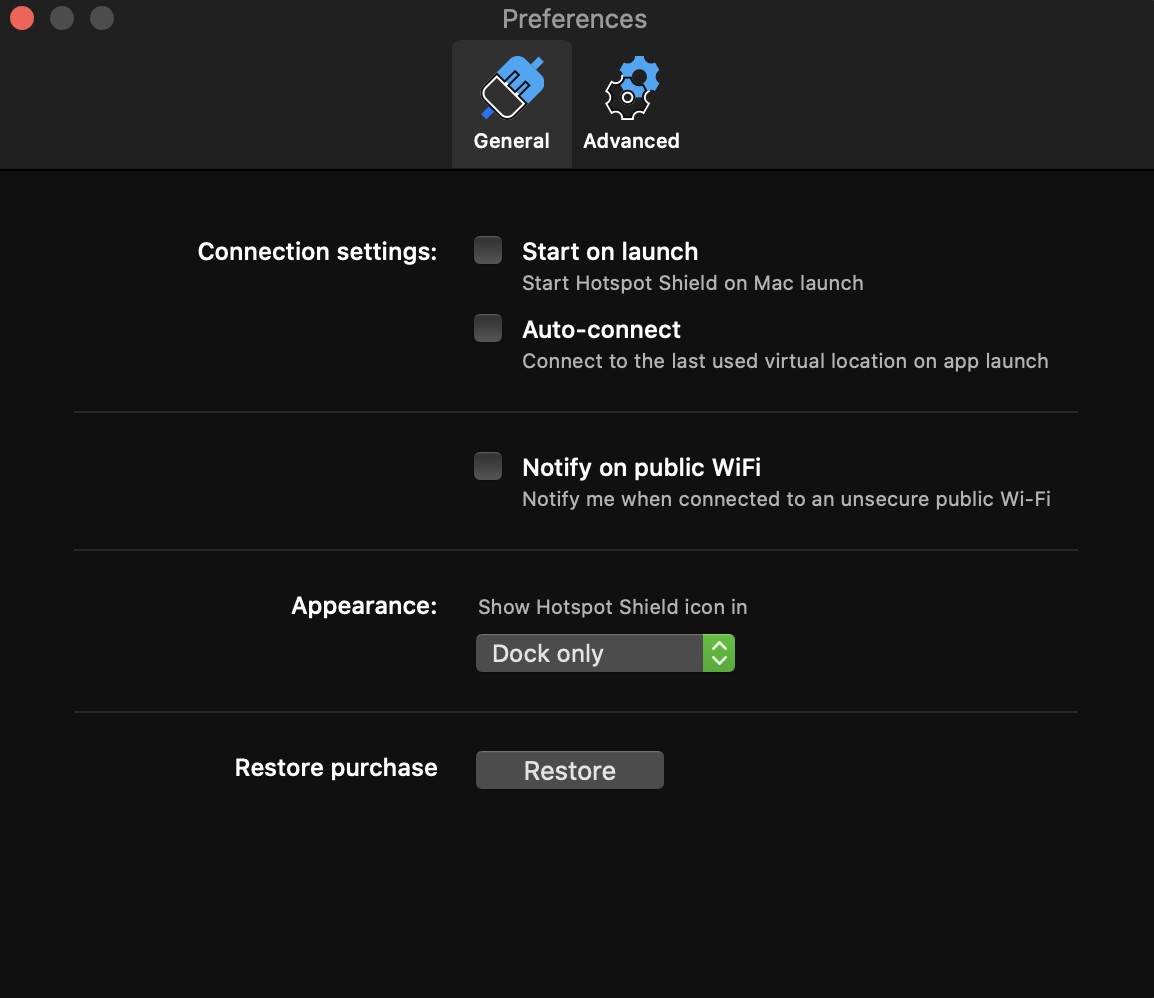
Task: Select the General tab label
Action: tap(511, 141)
